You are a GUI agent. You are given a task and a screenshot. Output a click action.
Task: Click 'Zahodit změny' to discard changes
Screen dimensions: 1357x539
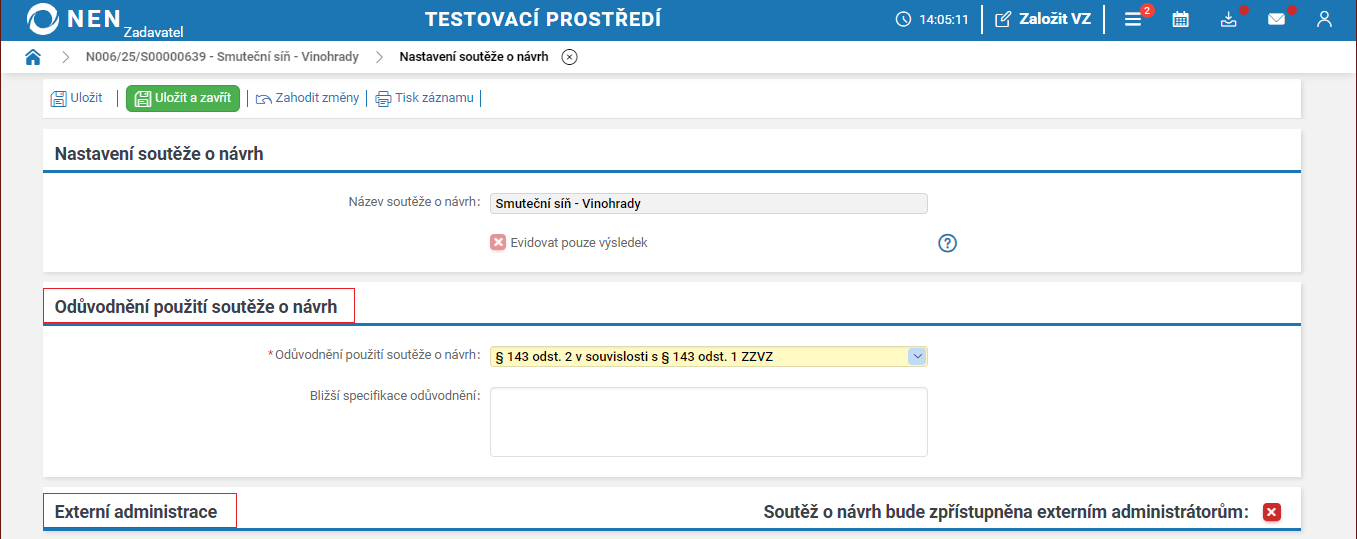[308, 98]
